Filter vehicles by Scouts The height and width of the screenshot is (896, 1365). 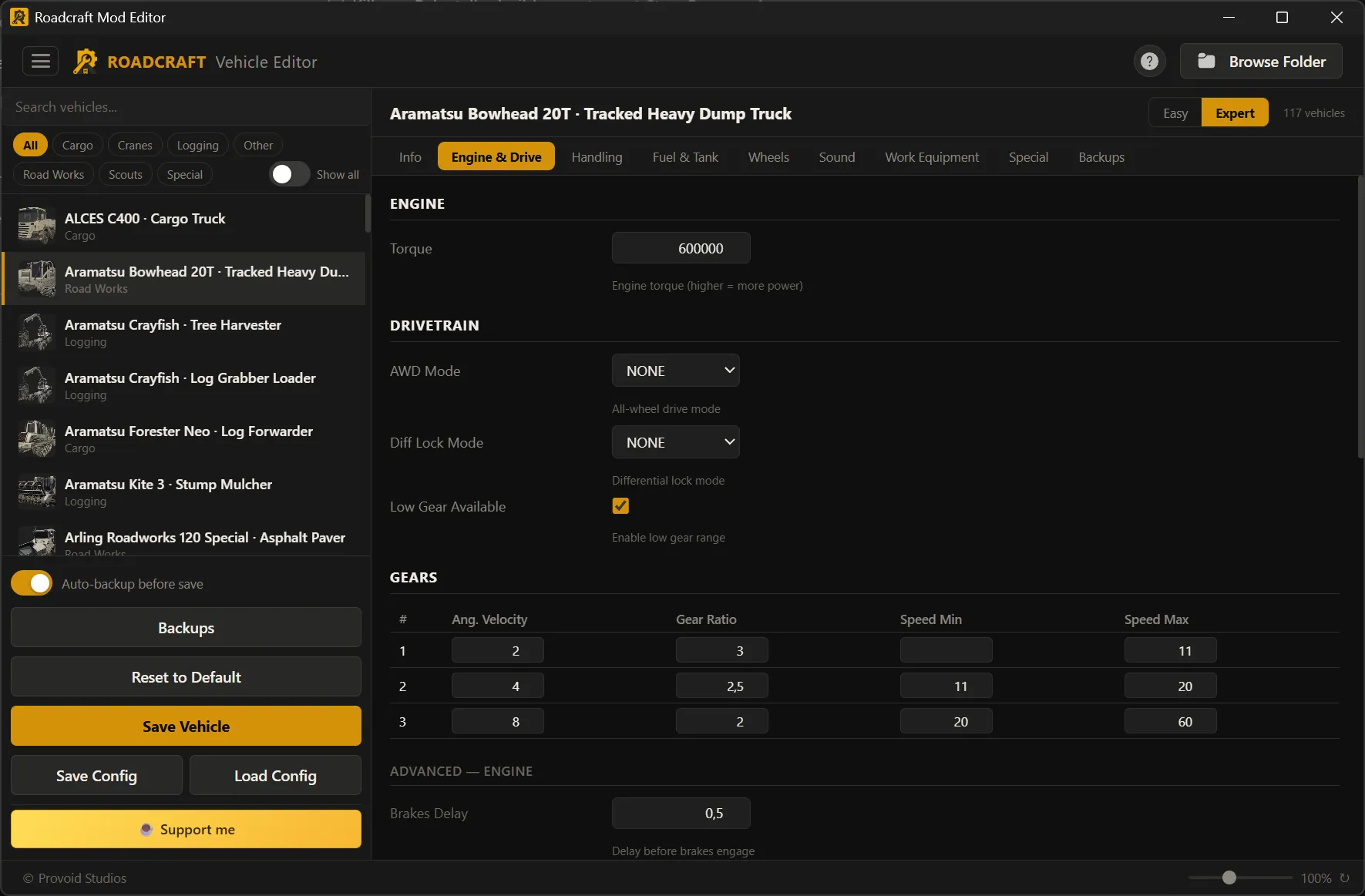tap(125, 174)
